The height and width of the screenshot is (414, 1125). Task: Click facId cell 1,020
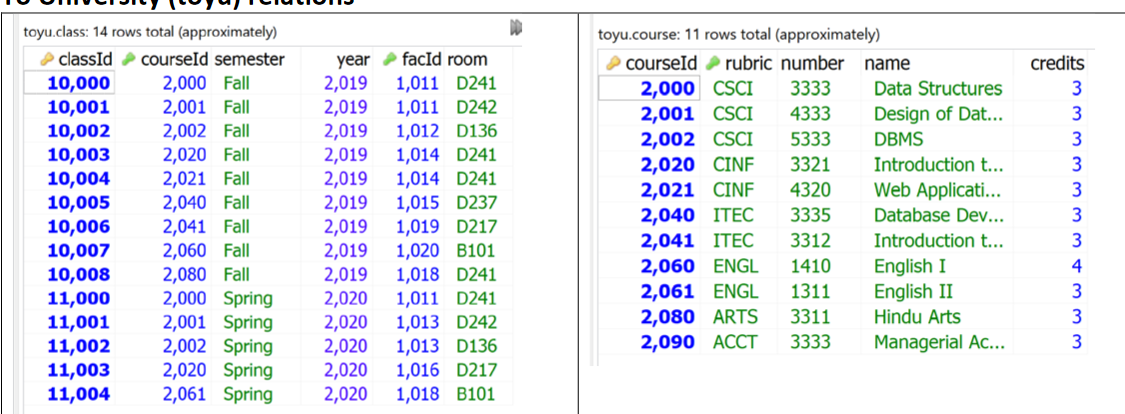point(417,250)
